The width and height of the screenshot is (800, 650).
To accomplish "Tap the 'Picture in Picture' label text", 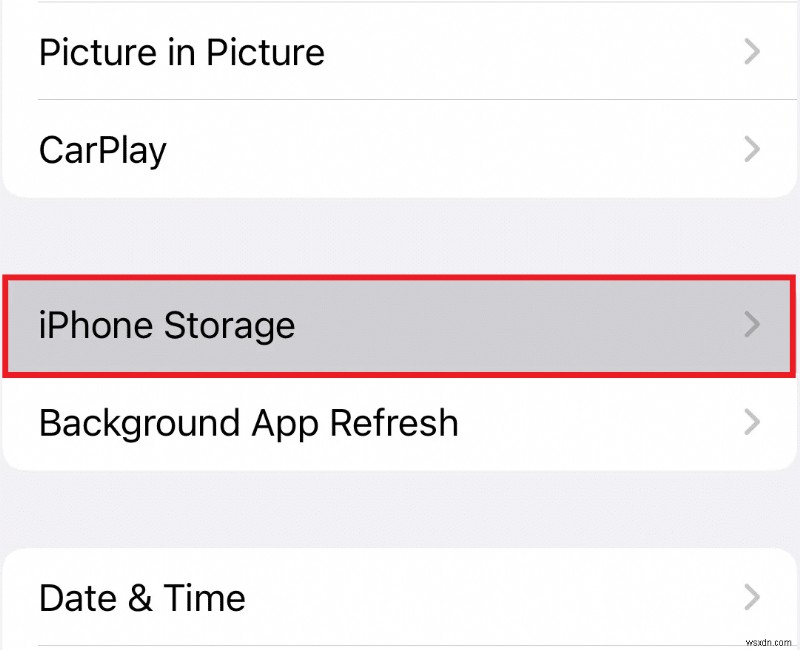I will pos(181,52).
